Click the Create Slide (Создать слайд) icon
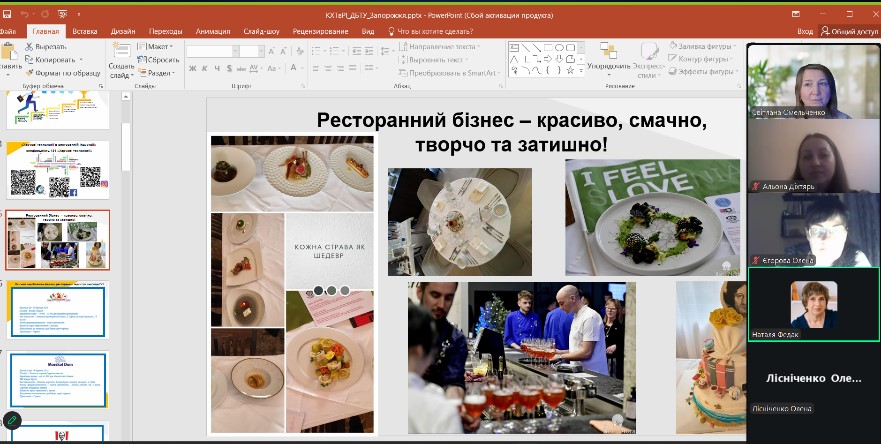881x444 pixels. 120,56
